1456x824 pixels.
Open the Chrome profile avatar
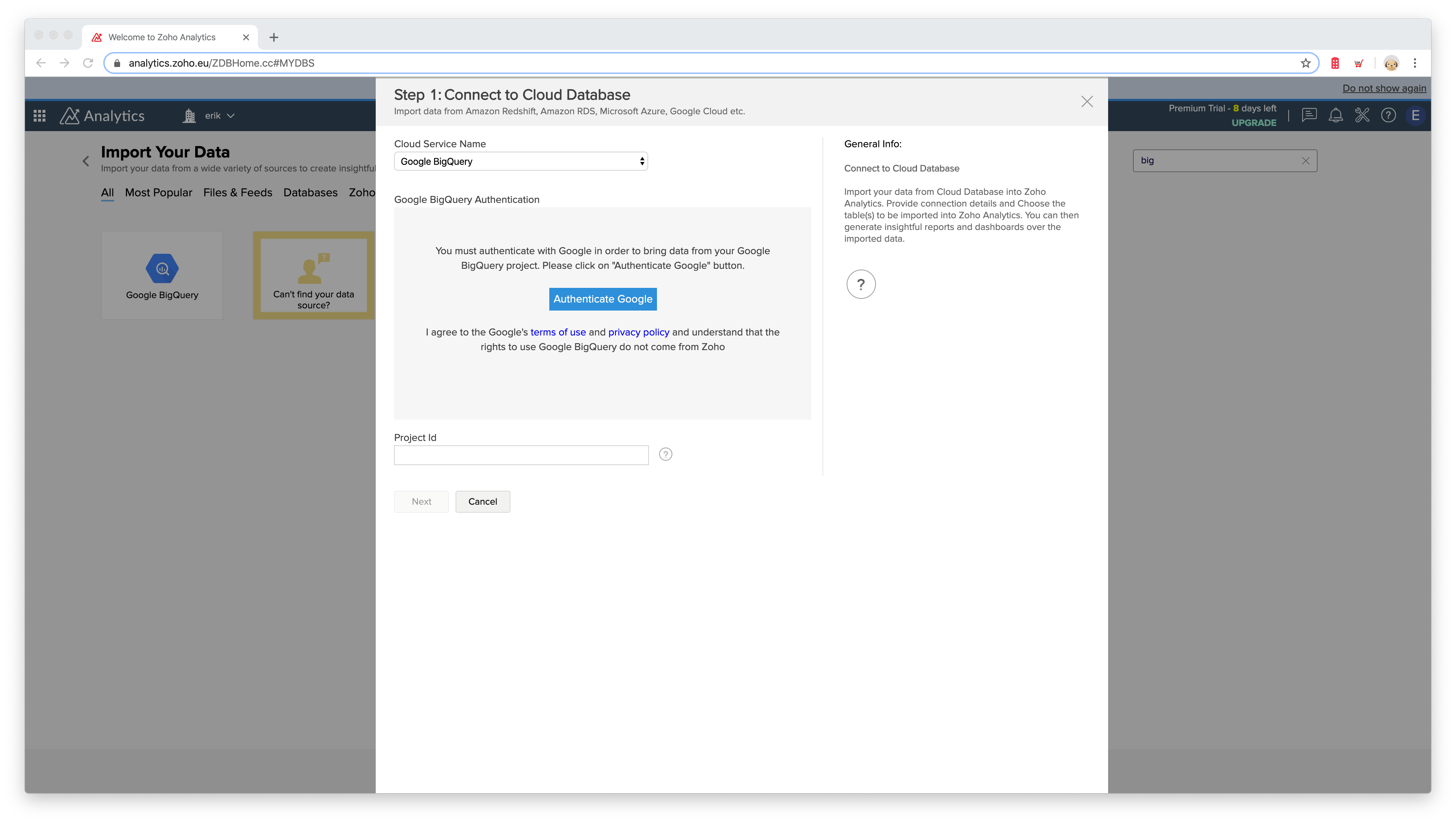point(1391,63)
